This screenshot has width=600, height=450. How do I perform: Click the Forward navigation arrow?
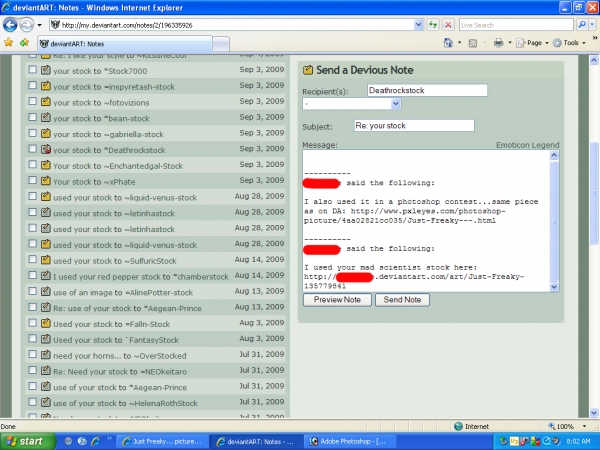[x=26, y=25]
